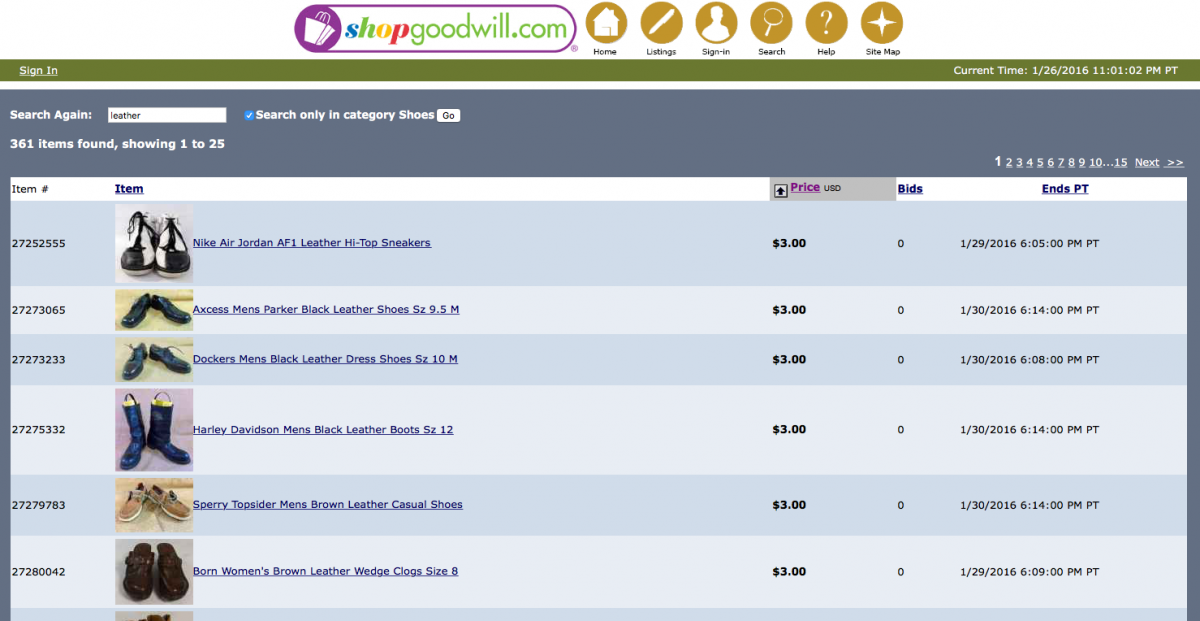The width and height of the screenshot is (1200, 621).
Task: Click the price sort arrow icon
Action: (x=780, y=190)
